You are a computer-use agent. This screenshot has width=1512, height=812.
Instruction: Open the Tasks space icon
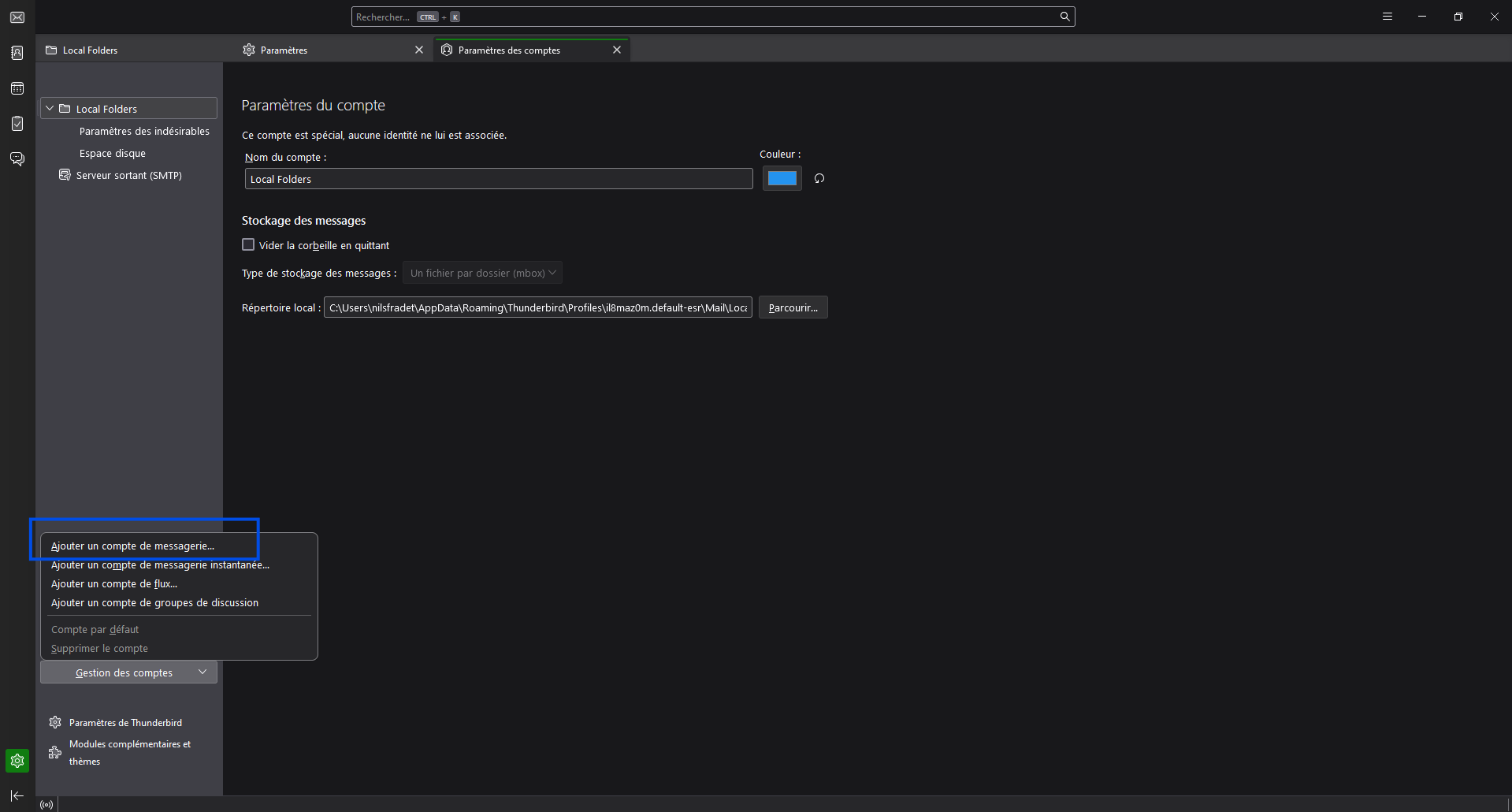click(17, 124)
